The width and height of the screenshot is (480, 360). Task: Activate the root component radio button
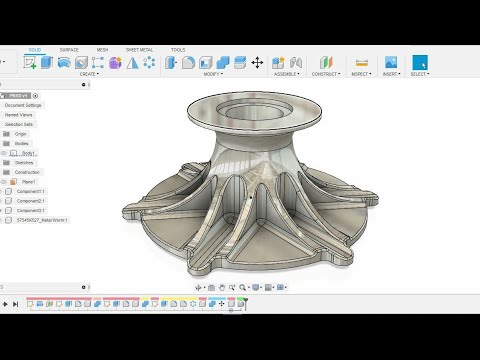click(x=35, y=96)
